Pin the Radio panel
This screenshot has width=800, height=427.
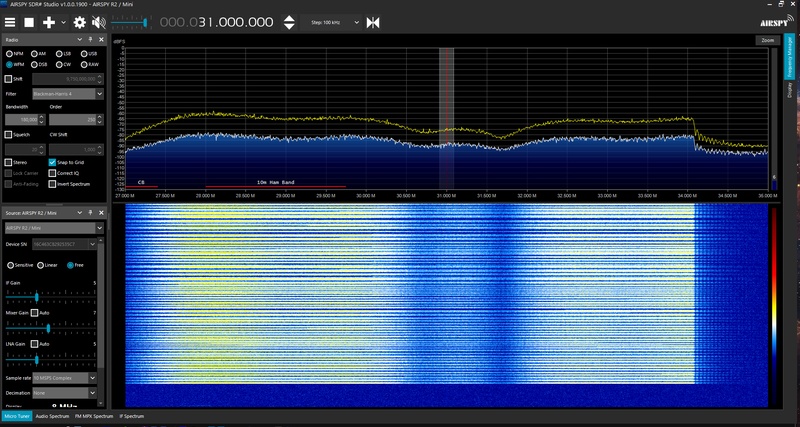click(90, 39)
